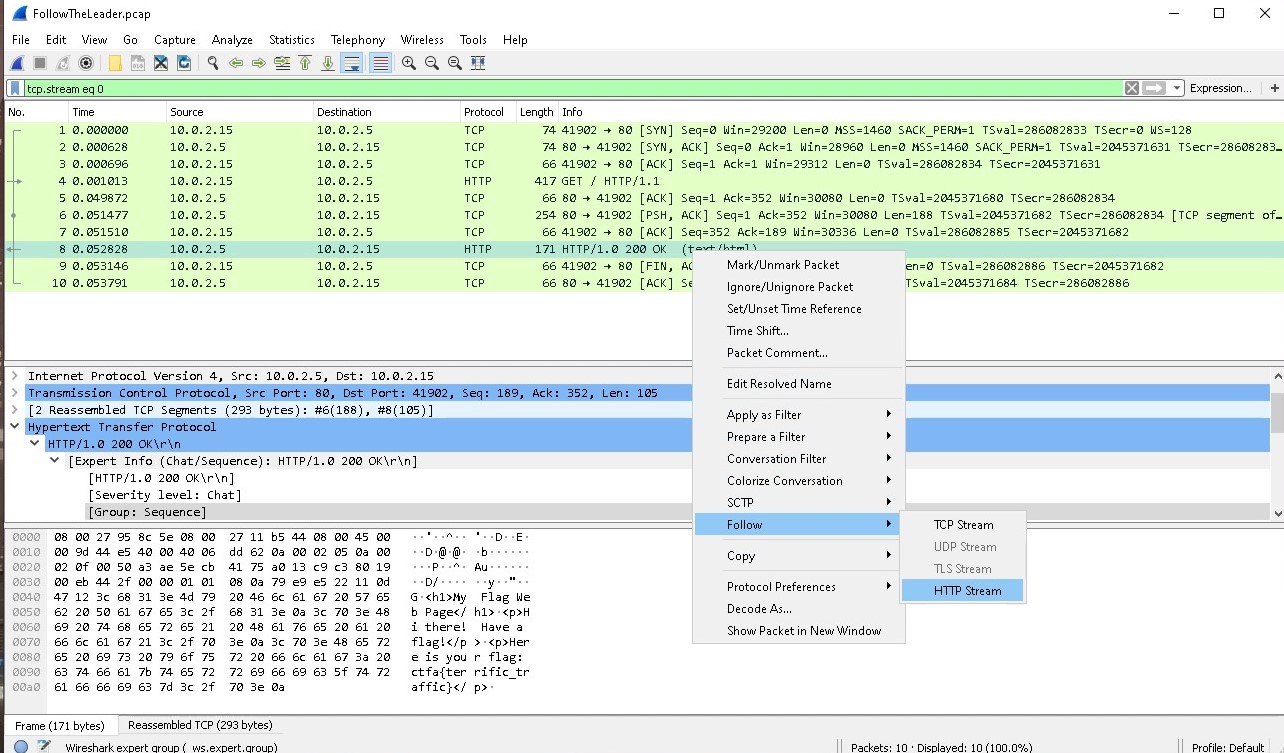Toggle auto-scroll during live capture
The height and width of the screenshot is (753, 1284).
[x=352, y=63]
